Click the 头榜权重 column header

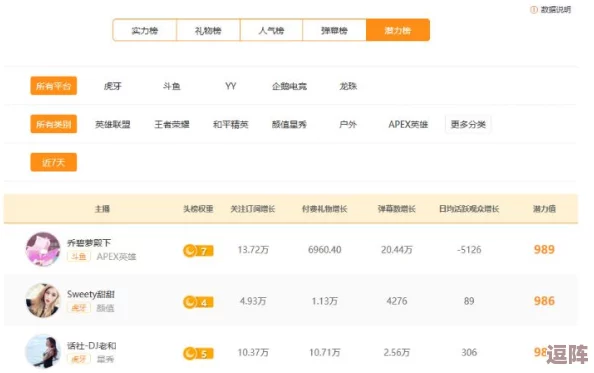point(198,209)
